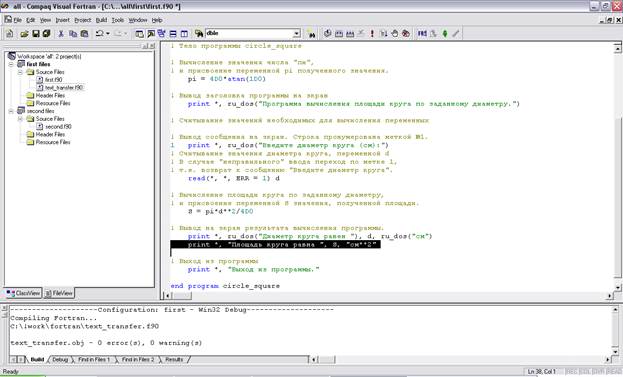Click the Undo arrow icon
This screenshot has height=377, width=623.
tap(99, 34)
